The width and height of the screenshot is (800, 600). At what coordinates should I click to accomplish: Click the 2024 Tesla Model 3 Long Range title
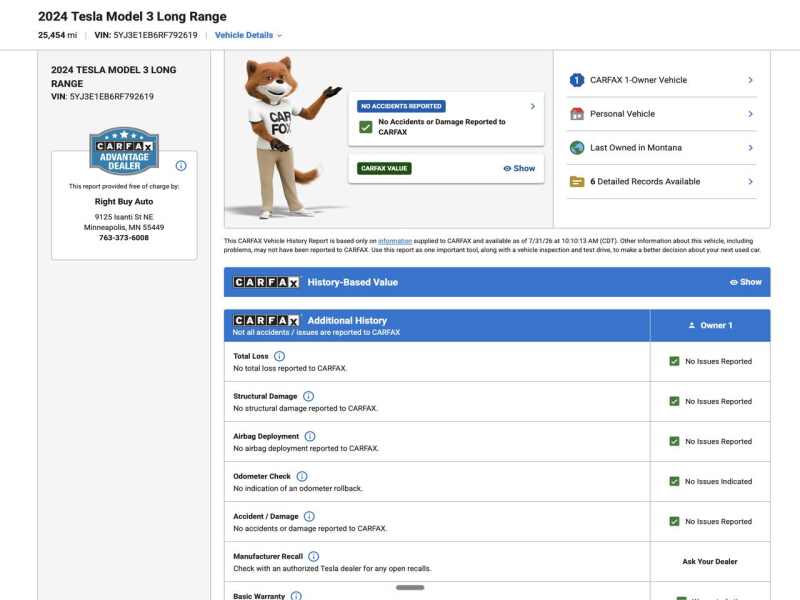(x=132, y=16)
